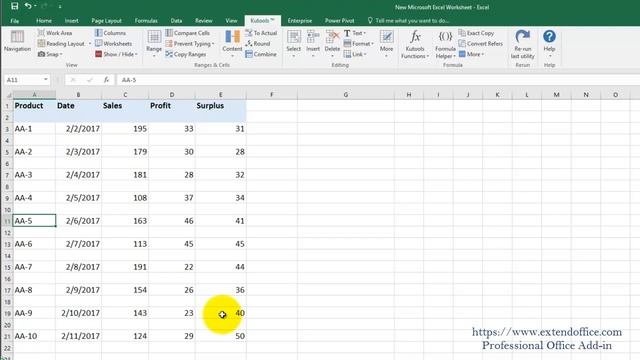Screen dimensions: 640x360
Task: Select the Profit value 46
Action: [x=172, y=221]
